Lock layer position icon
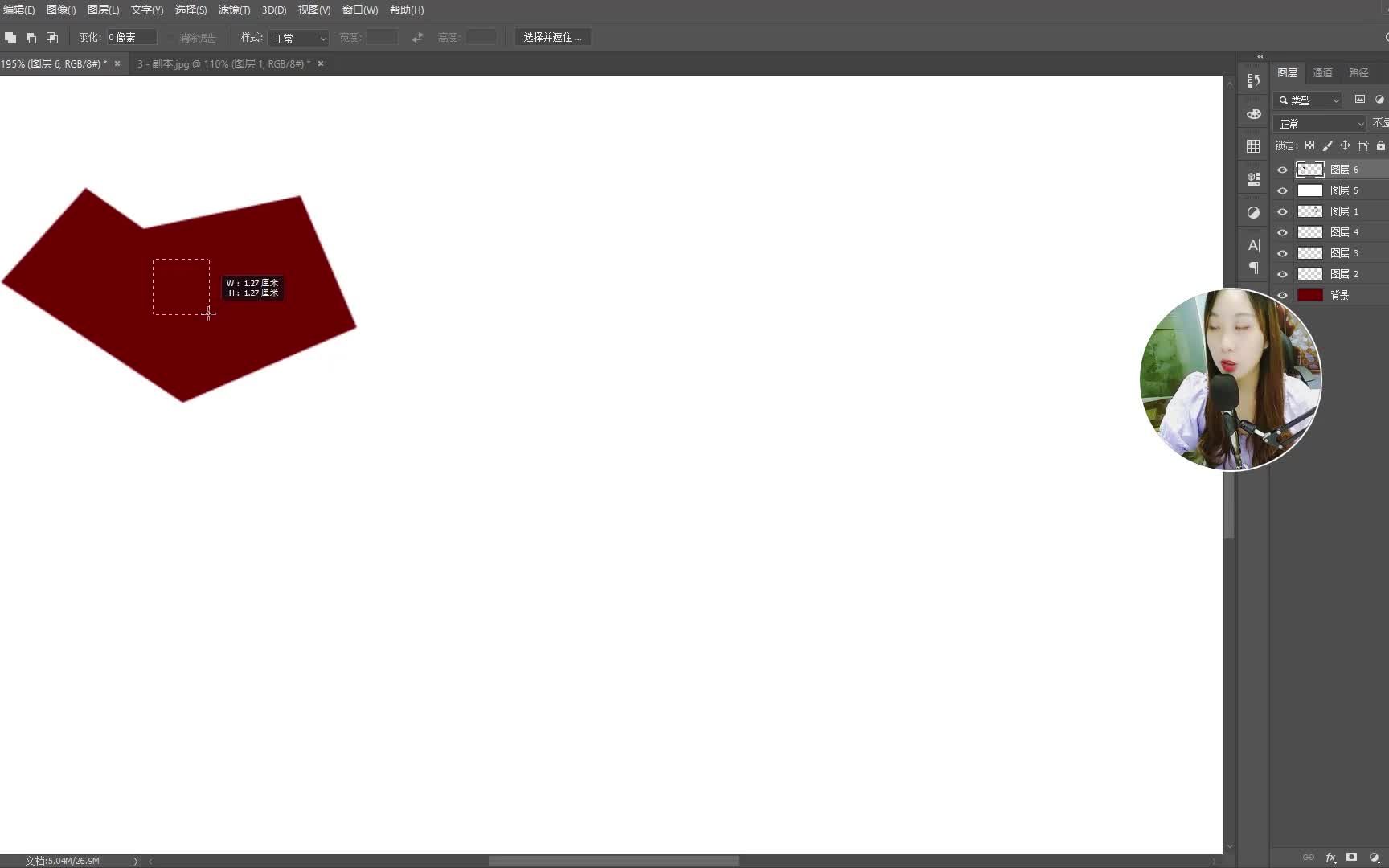This screenshot has width=1389, height=868. click(x=1345, y=145)
